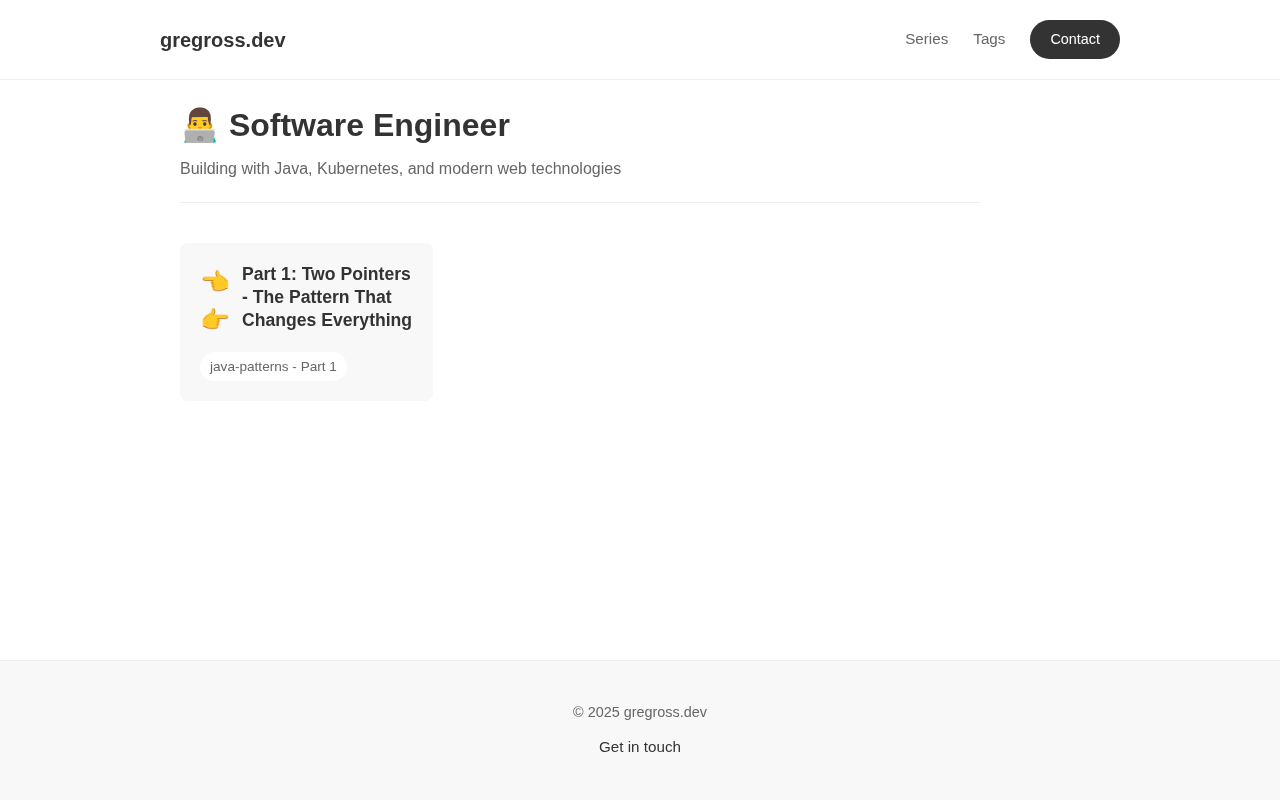The image size is (1280, 800).
Task: Click blank header space between logo and Series
Action: pyautogui.click(x=600, y=40)
